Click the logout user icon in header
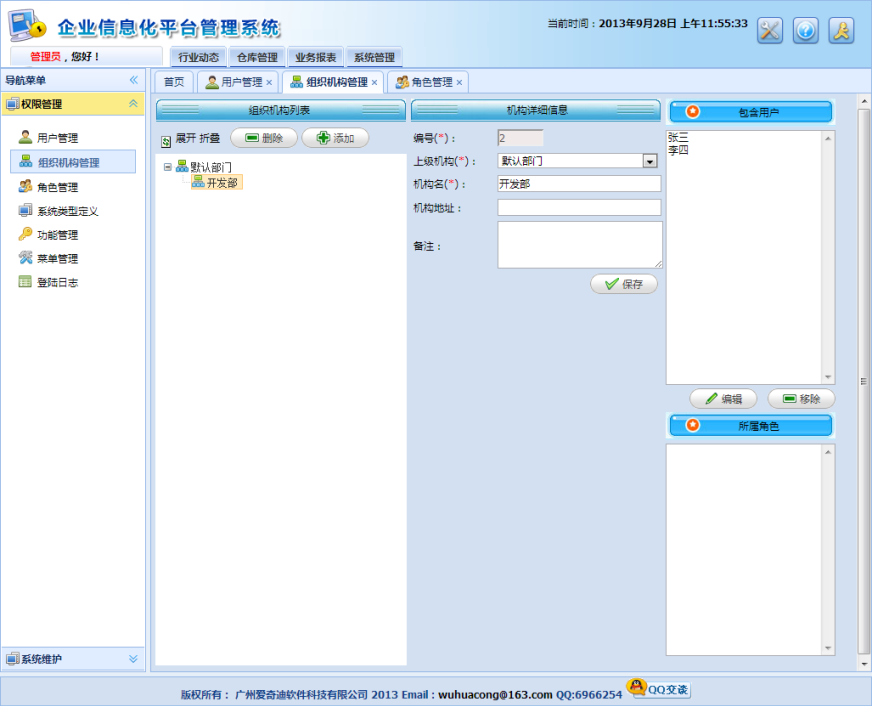Viewport: 872px width, 706px height. 841,30
